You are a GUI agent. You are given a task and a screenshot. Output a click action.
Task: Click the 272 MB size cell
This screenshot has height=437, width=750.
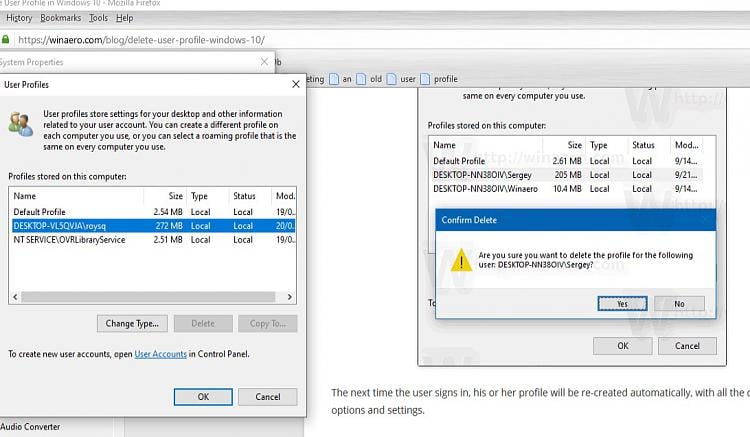pos(169,226)
